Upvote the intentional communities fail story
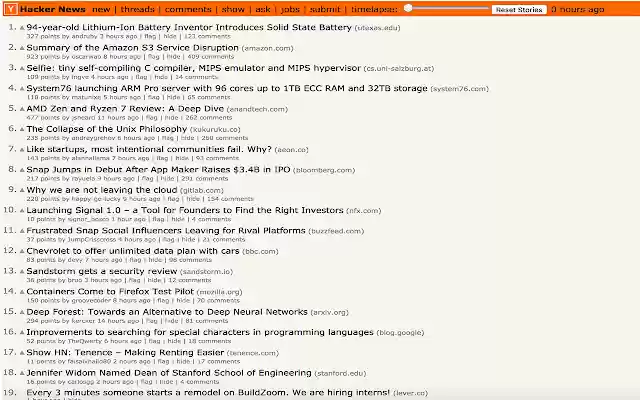The height and width of the screenshot is (400, 640). click(x=22, y=150)
